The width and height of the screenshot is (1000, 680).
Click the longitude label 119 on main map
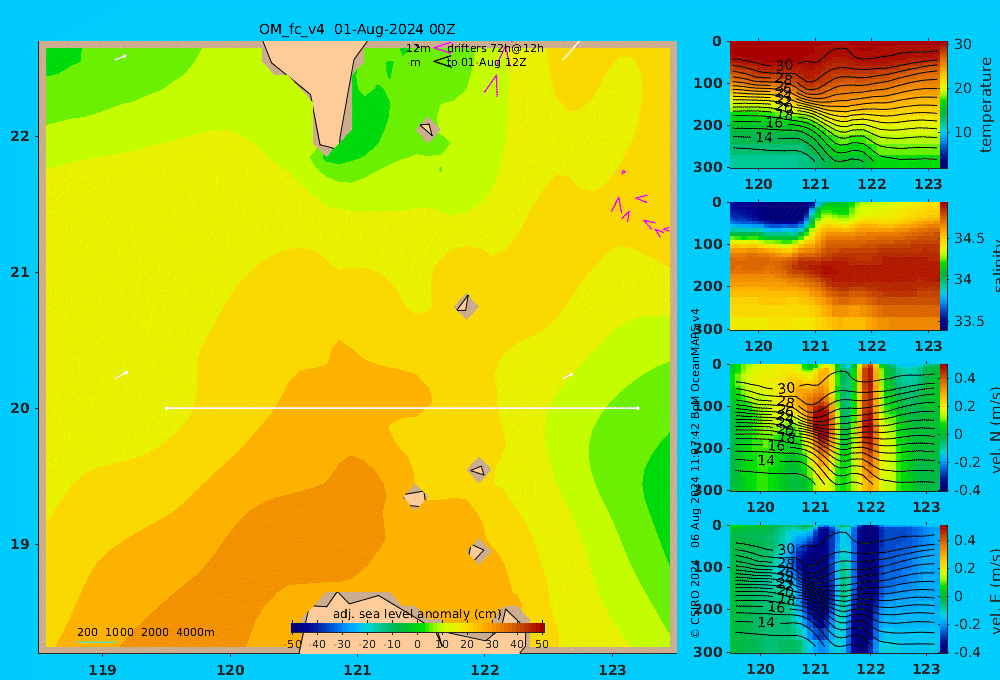102,670
